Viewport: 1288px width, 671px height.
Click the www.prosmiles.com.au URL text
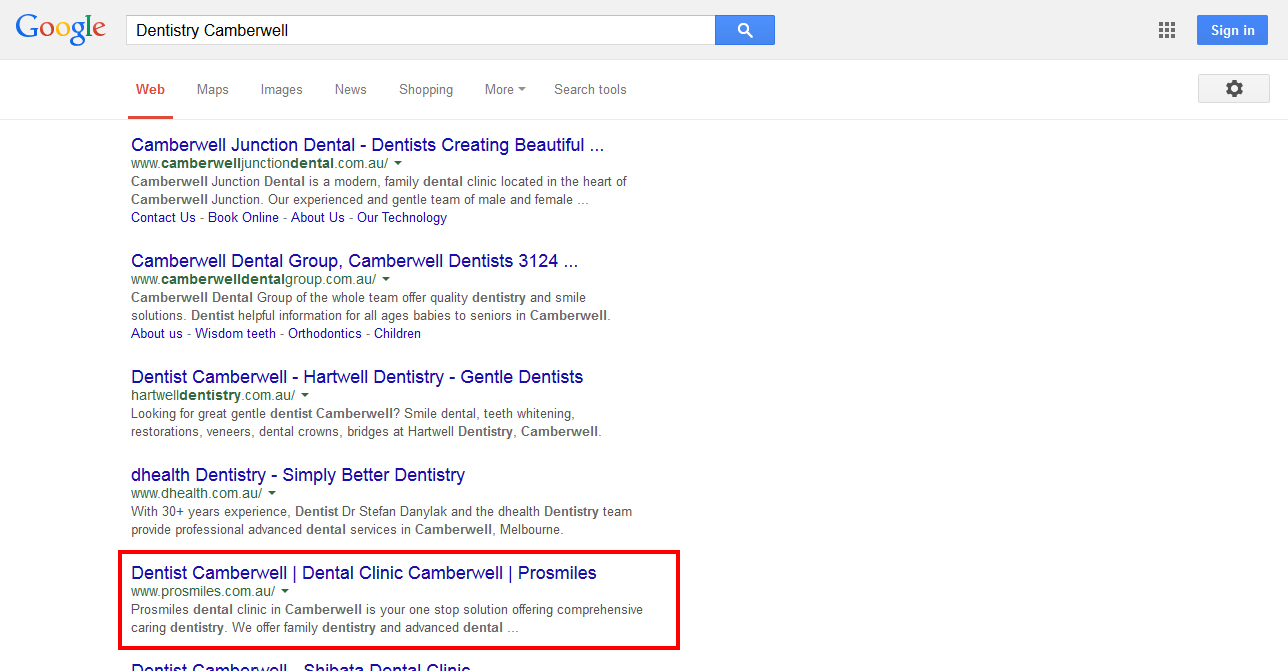(x=203, y=591)
